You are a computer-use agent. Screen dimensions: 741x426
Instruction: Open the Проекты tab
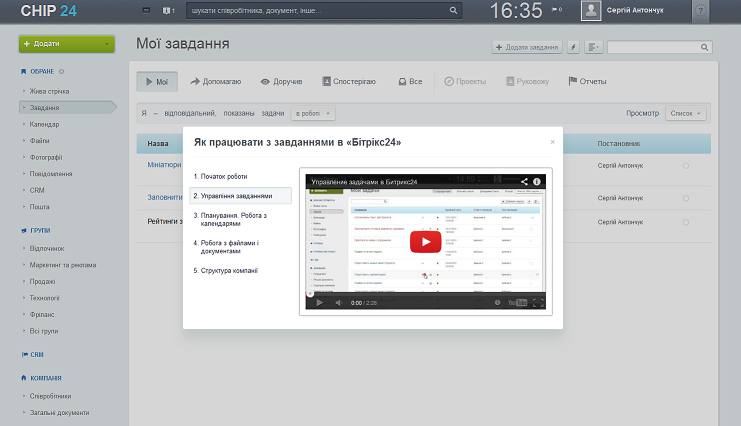tap(465, 82)
